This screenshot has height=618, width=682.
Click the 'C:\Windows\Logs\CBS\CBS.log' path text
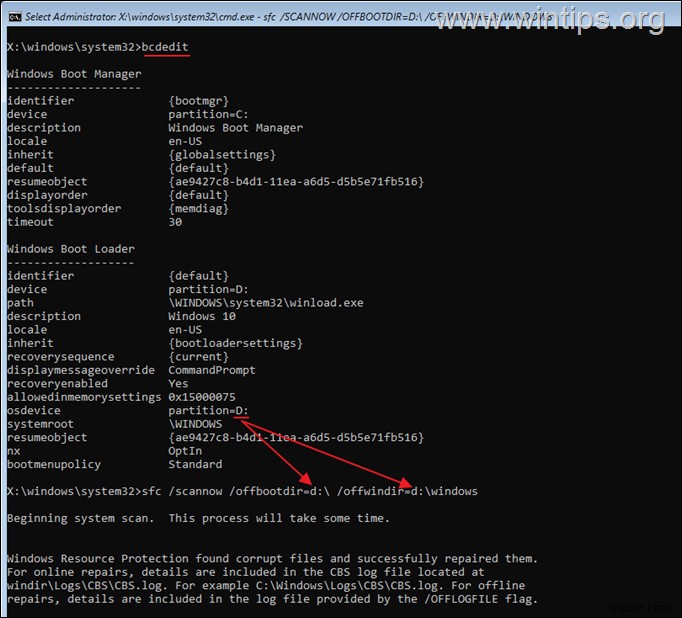click(x=347, y=585)
